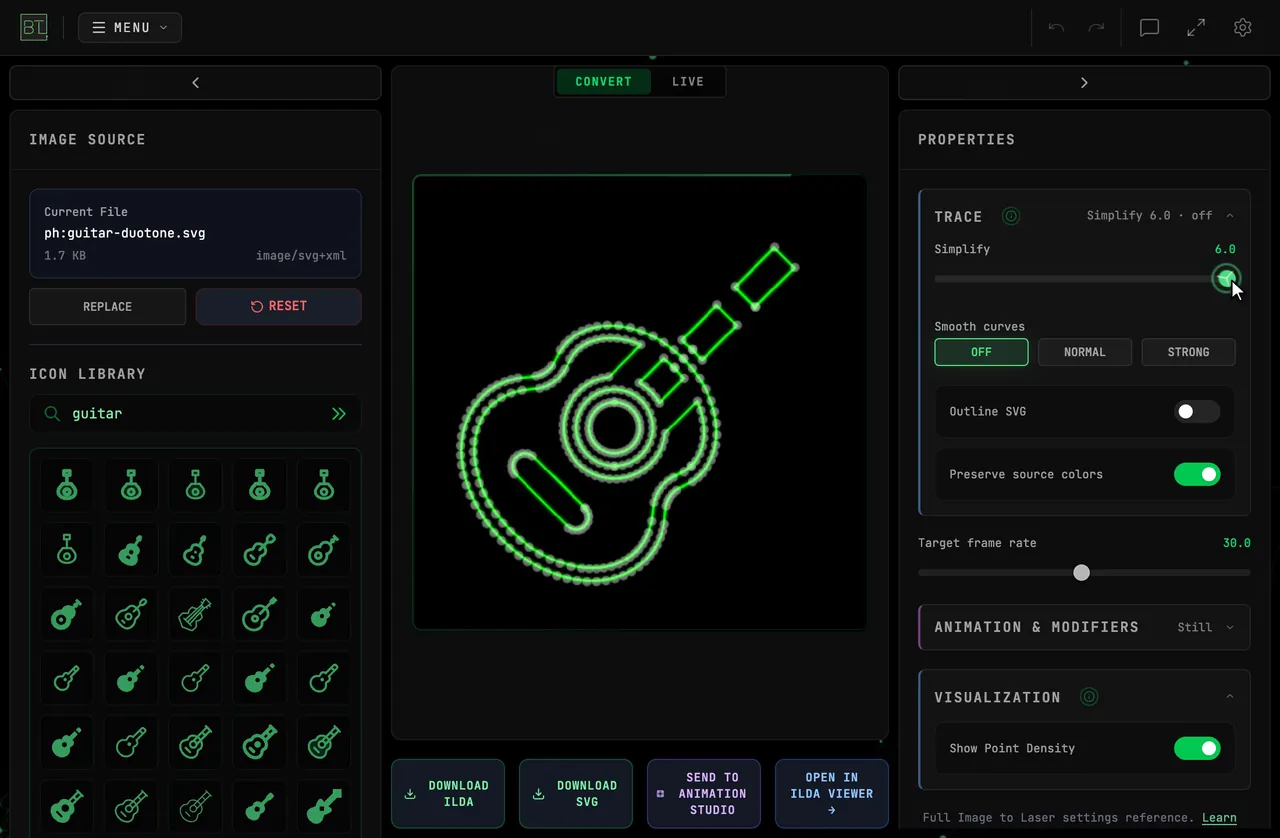Viewport: 1280px width, 838px height.
Task: Click Open in ILDA Viewer
Action: click(x=832, y=794)
